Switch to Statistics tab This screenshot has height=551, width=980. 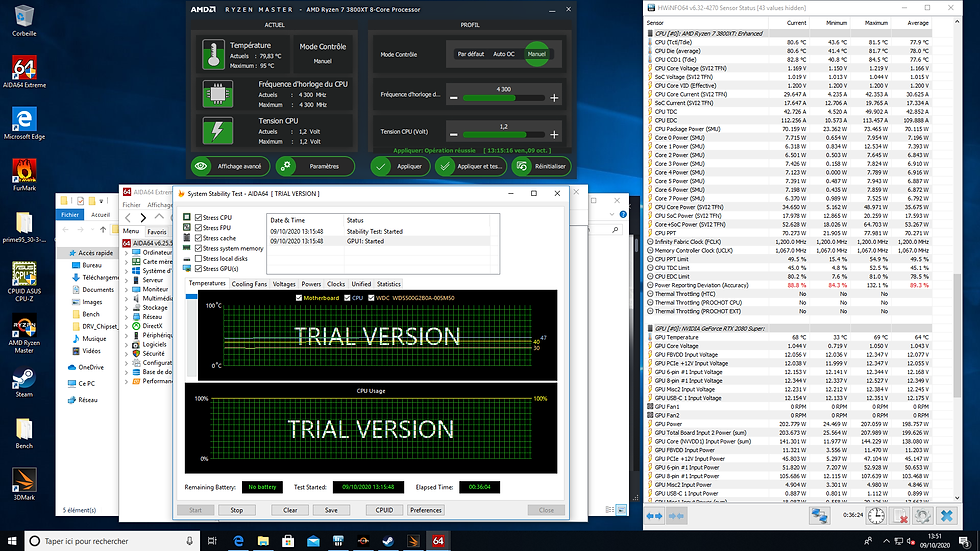tap(389, 284)
